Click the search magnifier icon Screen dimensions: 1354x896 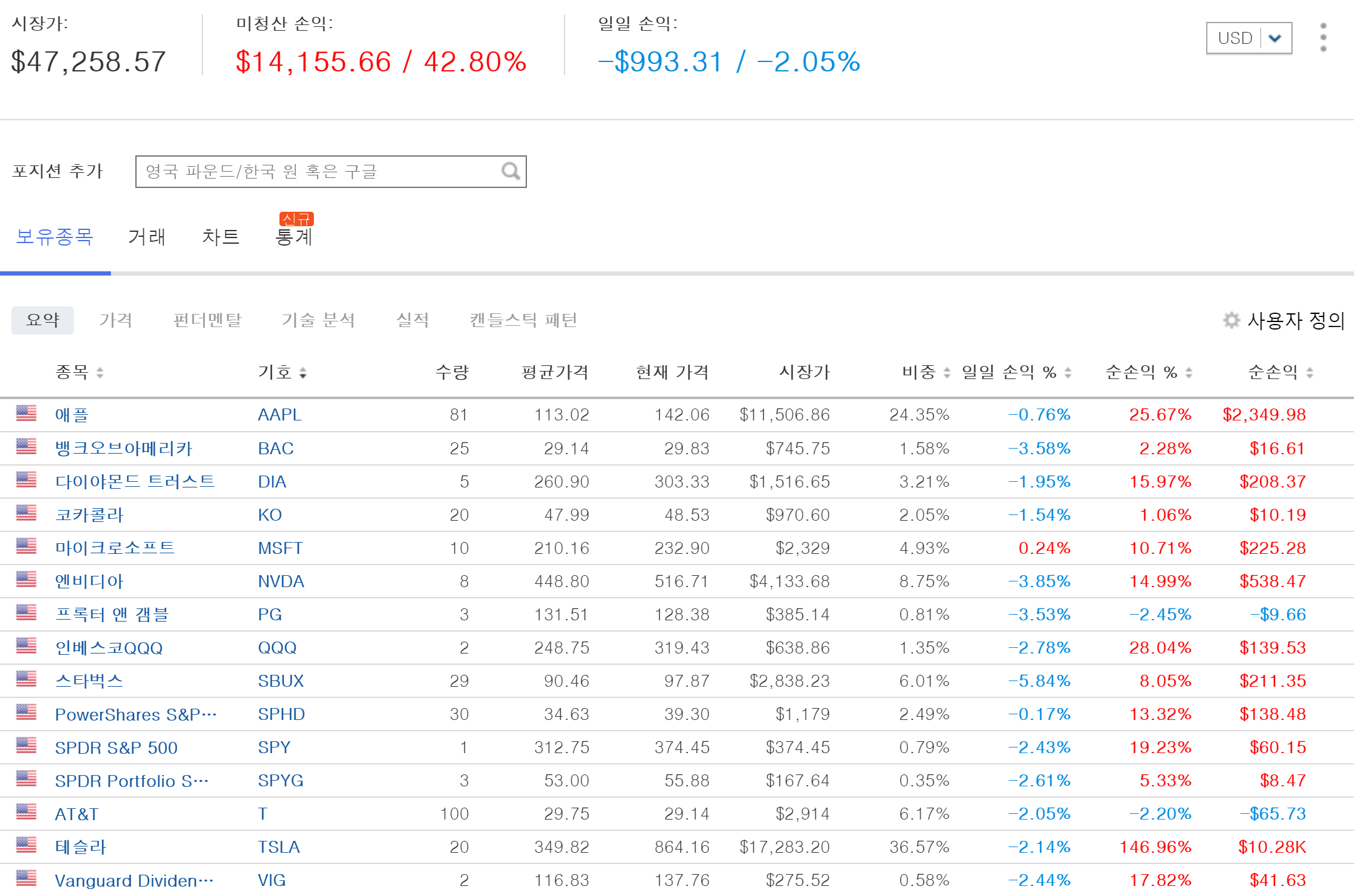point(511,171)
